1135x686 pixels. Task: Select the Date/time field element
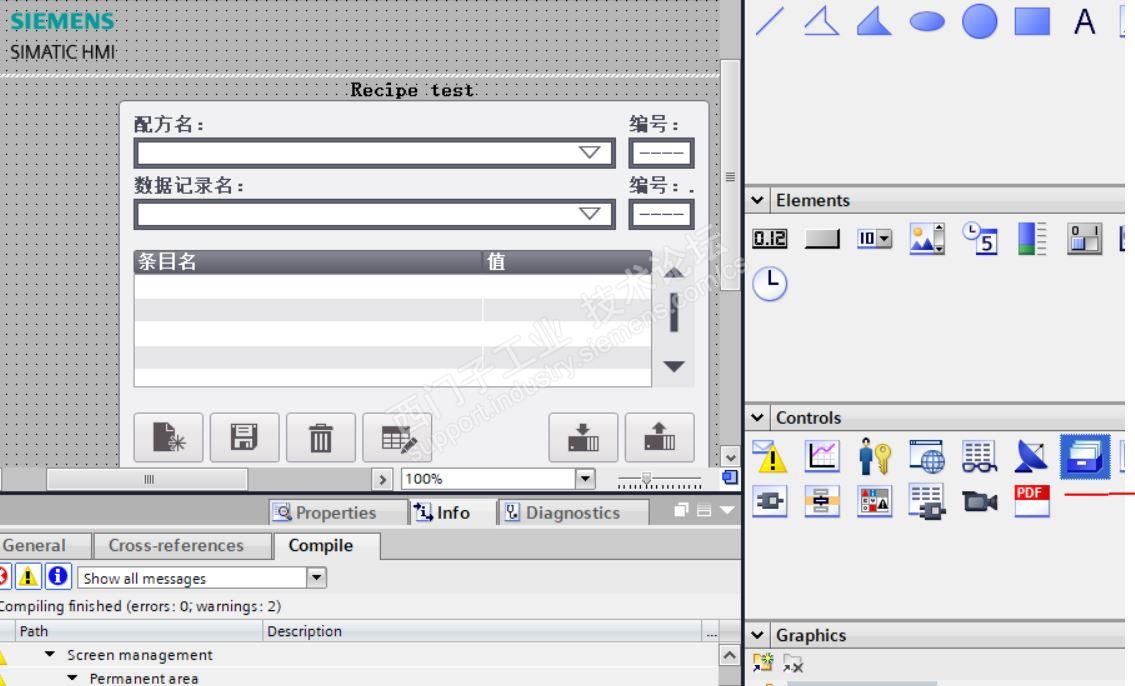click(979, 238)
